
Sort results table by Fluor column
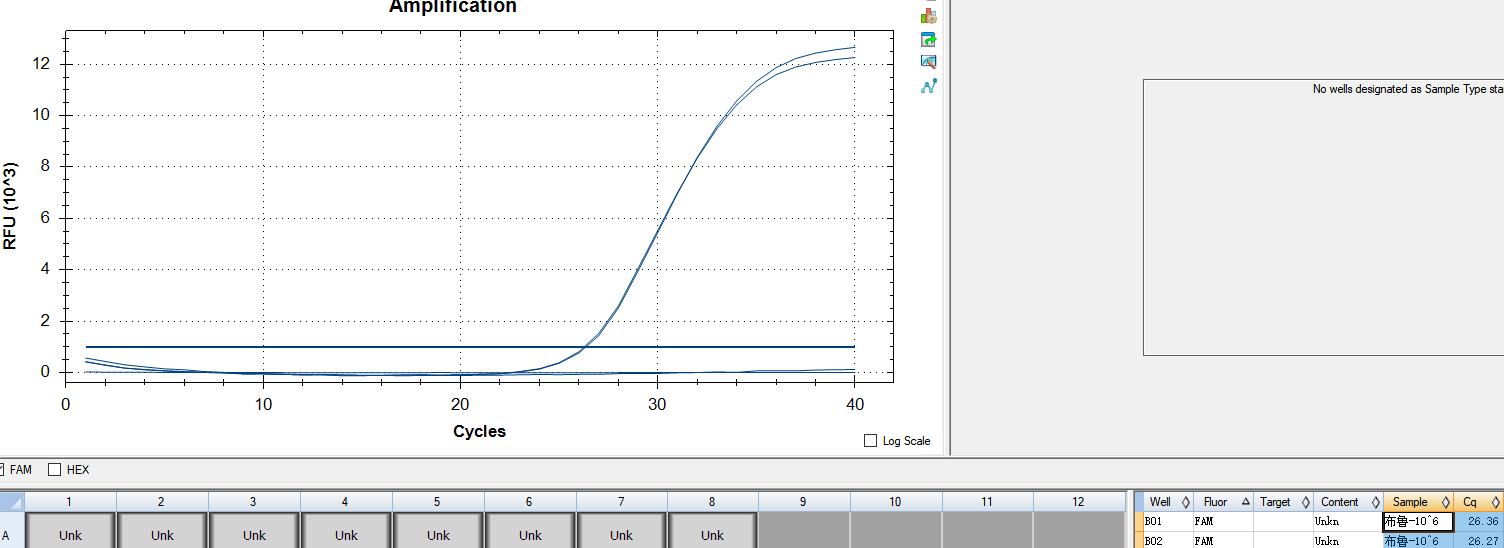1223,502
